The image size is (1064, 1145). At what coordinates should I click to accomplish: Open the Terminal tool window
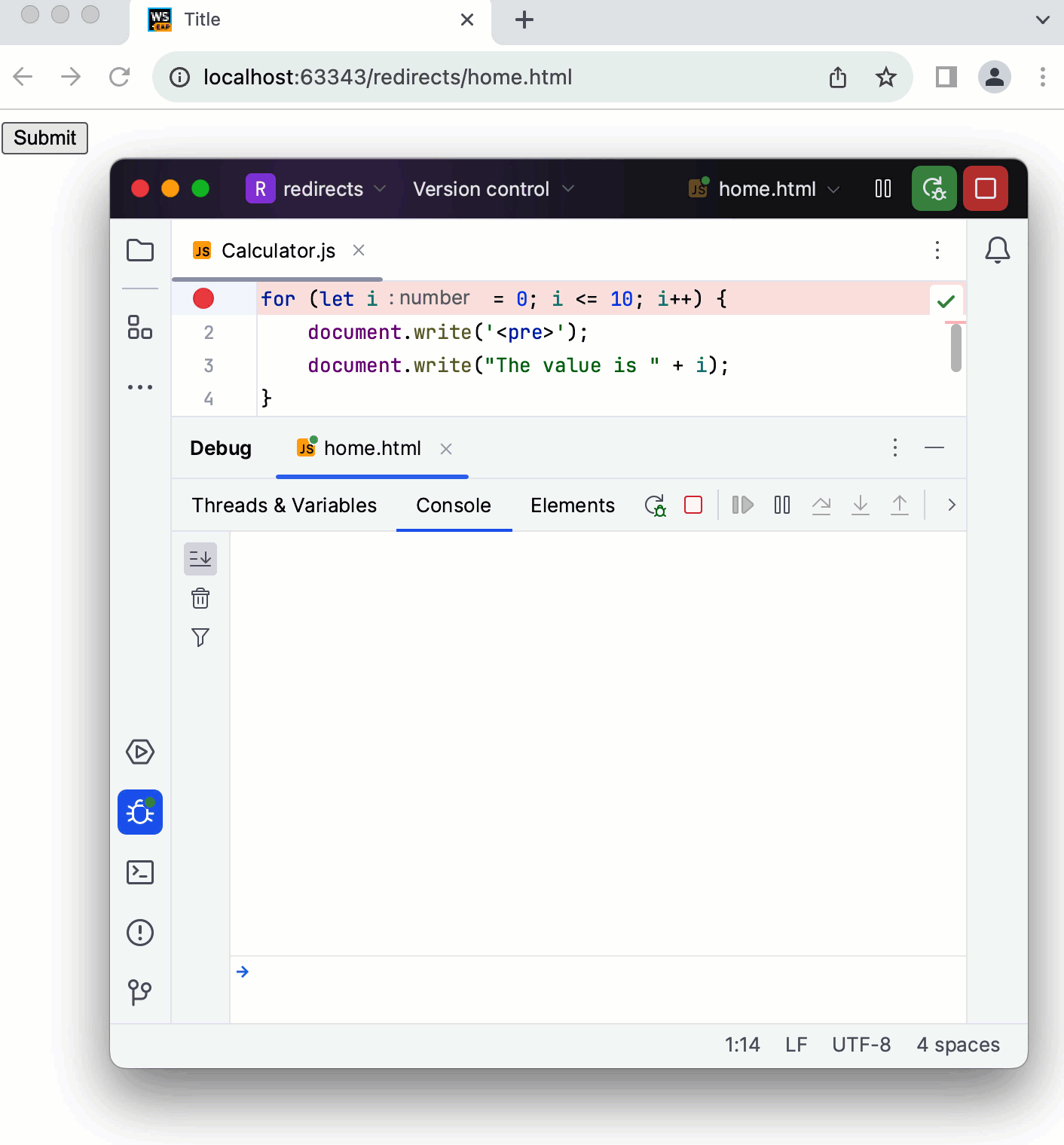(139, 872)
